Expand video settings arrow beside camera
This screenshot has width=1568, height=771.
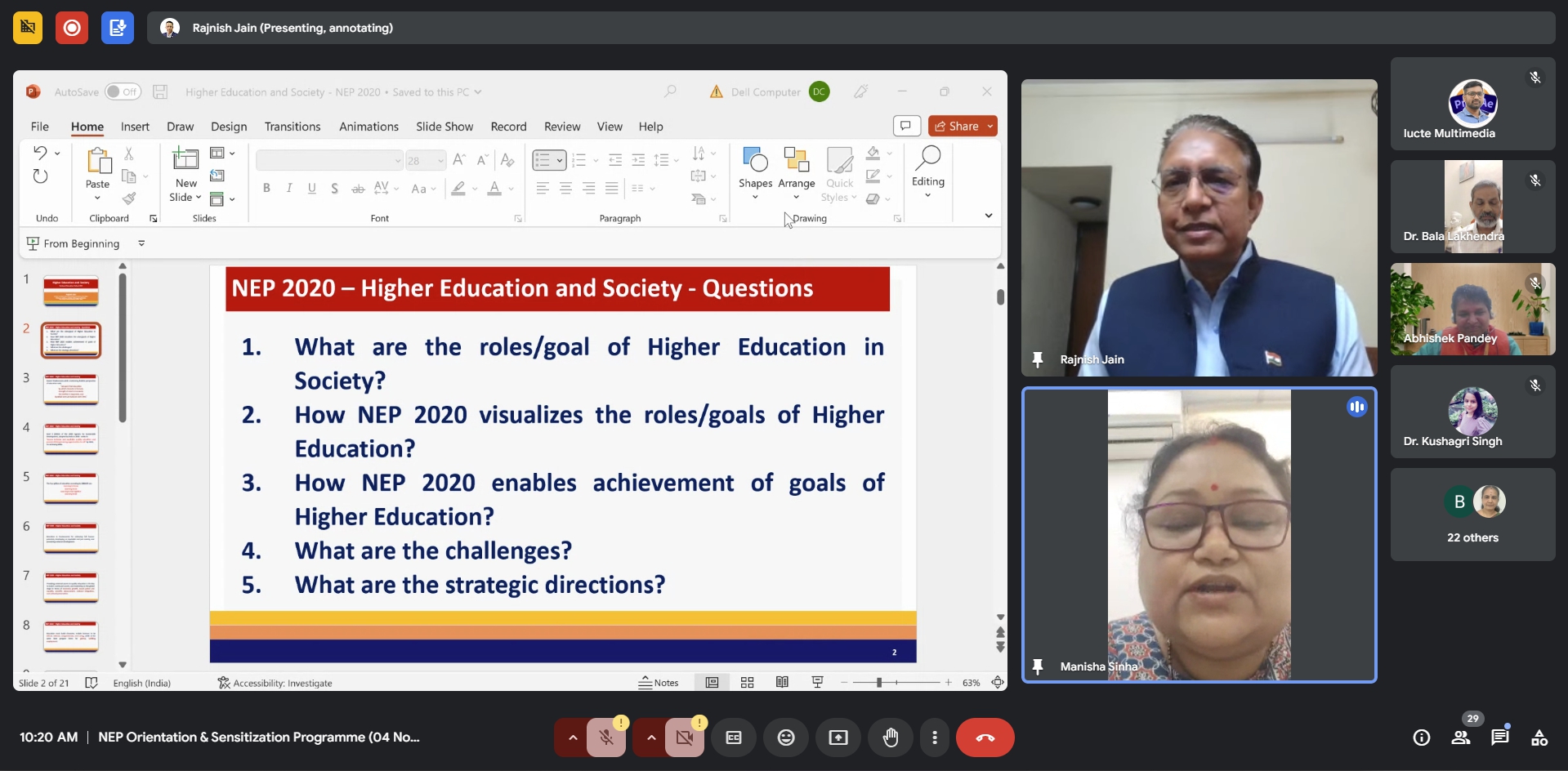[x=650, y=738]
